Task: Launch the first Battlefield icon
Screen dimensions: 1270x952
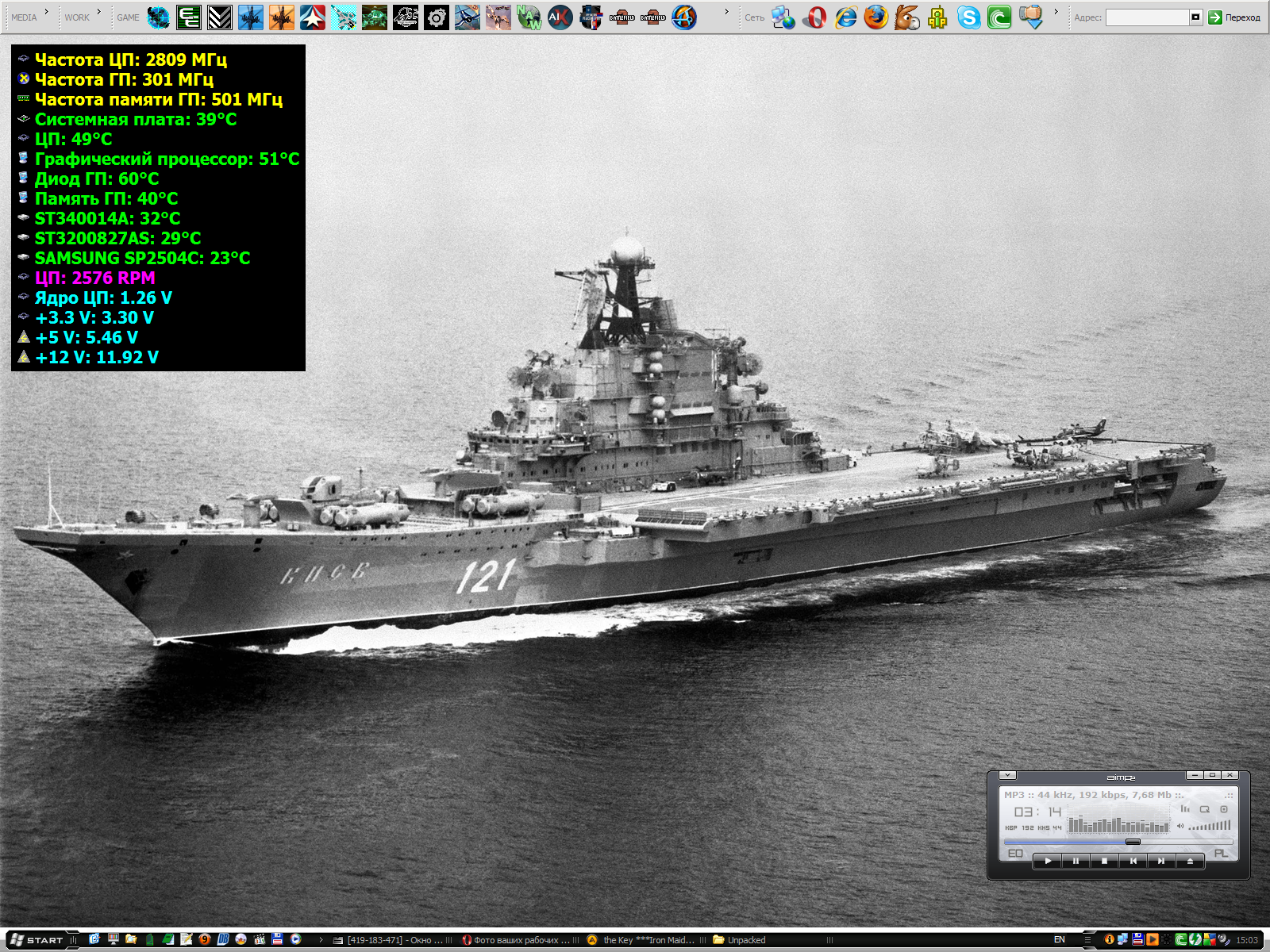Action: (x=622, y=17)
